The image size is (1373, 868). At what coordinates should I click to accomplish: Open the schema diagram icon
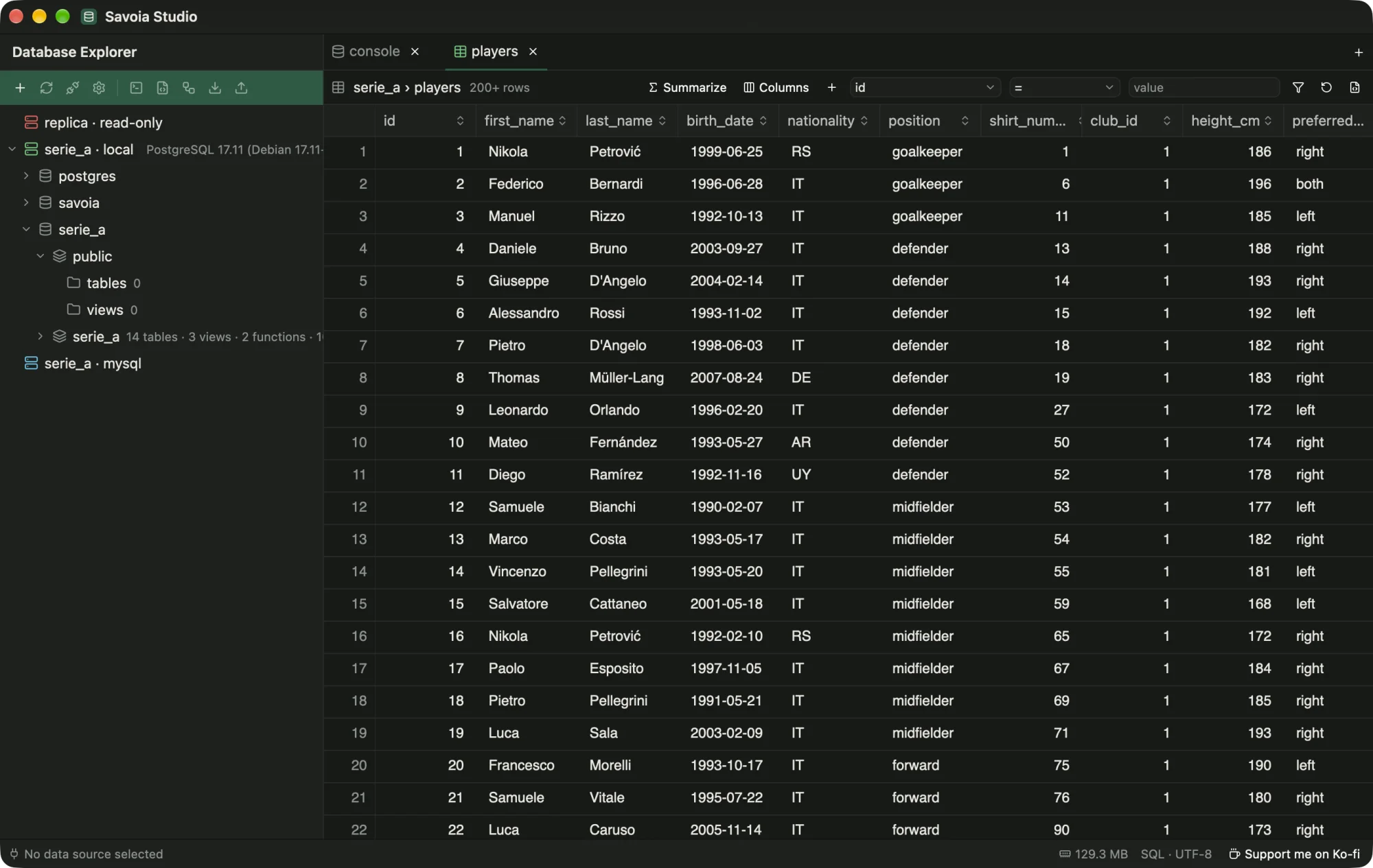(x=189, y=88)
